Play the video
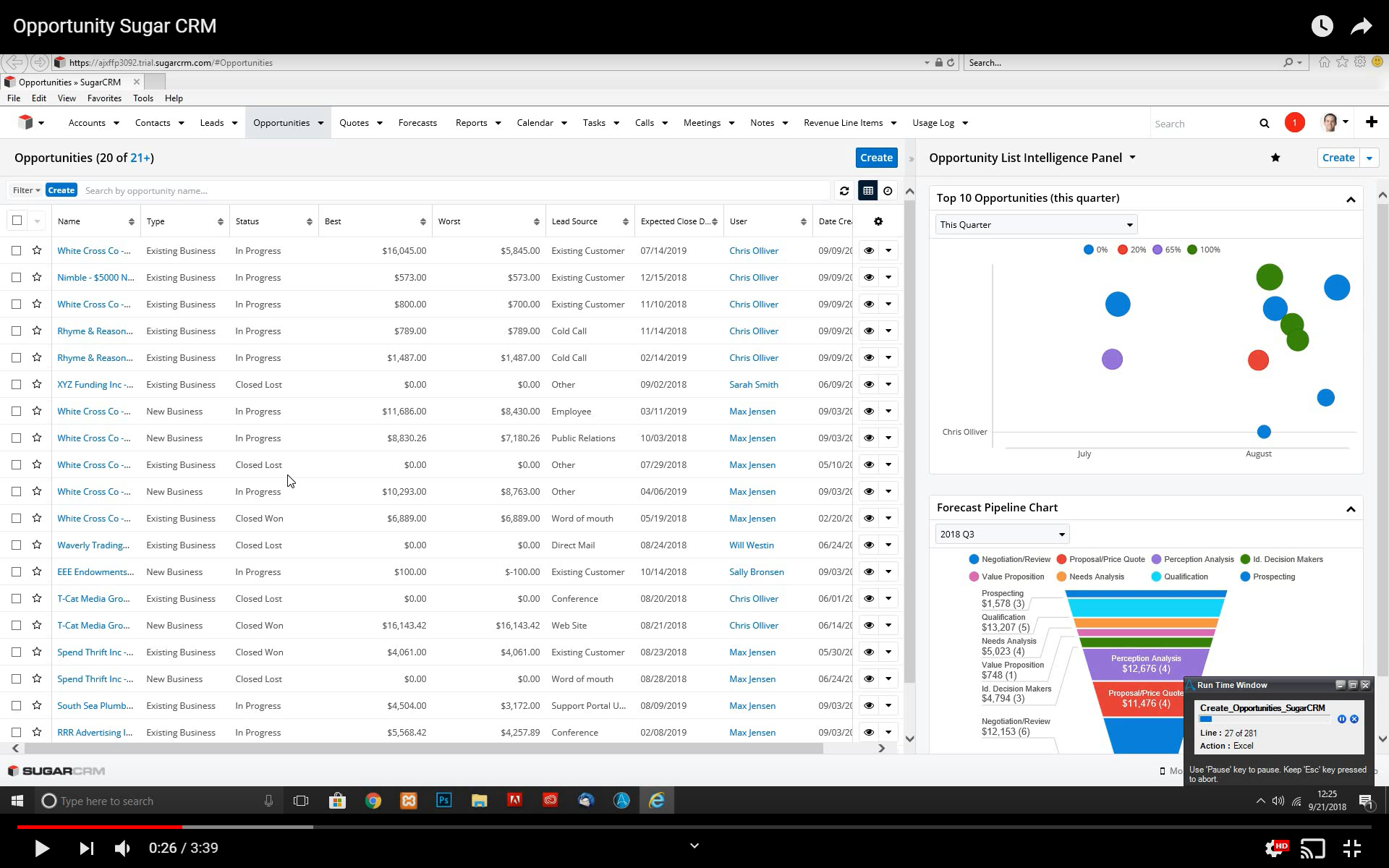Viewport: 1389px width, 868px height. click(42, 848)
